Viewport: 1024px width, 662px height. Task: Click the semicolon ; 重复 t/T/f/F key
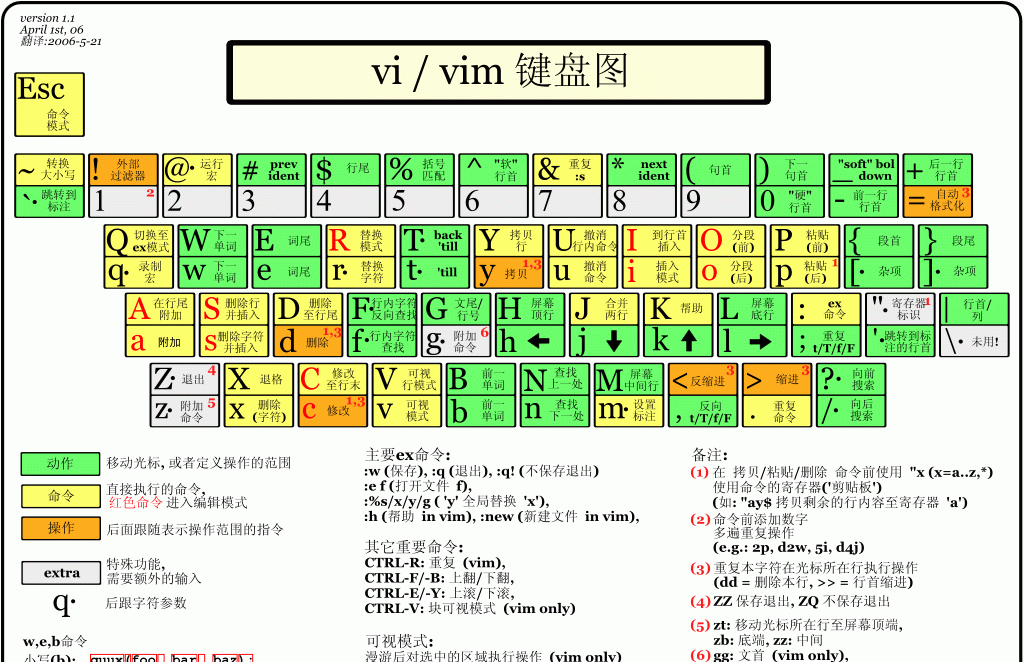(x=826, y=341)
